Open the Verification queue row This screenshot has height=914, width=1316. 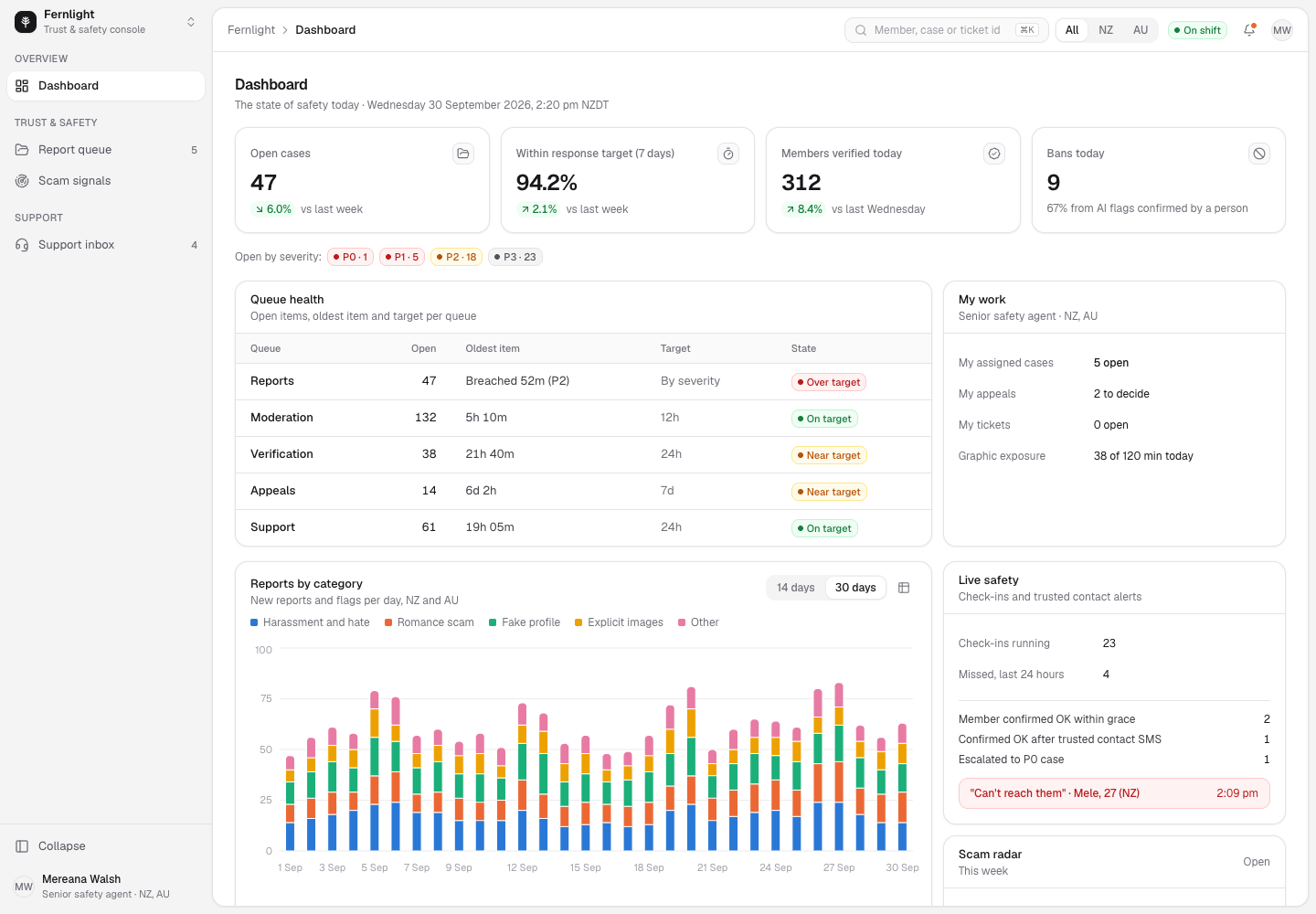tap(583, 454)
